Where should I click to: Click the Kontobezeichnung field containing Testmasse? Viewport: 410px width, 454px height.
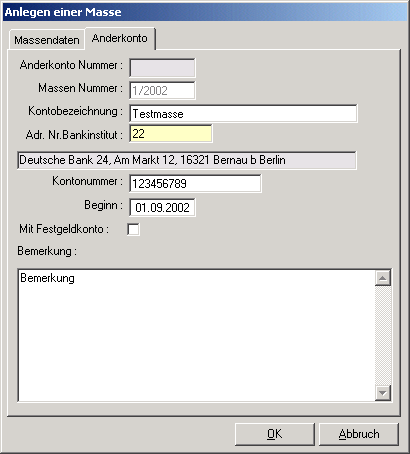pyautogui.click(x=243, y=114)
